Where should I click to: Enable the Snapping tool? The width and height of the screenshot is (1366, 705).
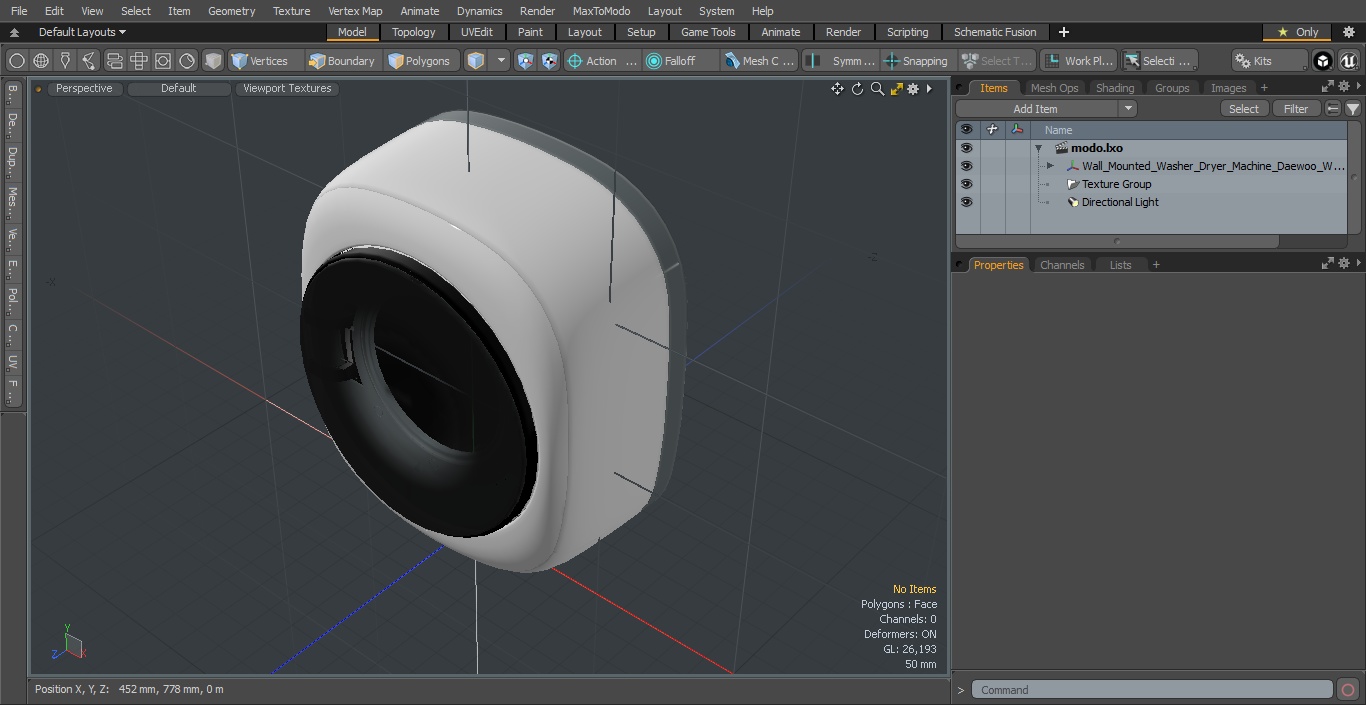[x=916, y=61]
